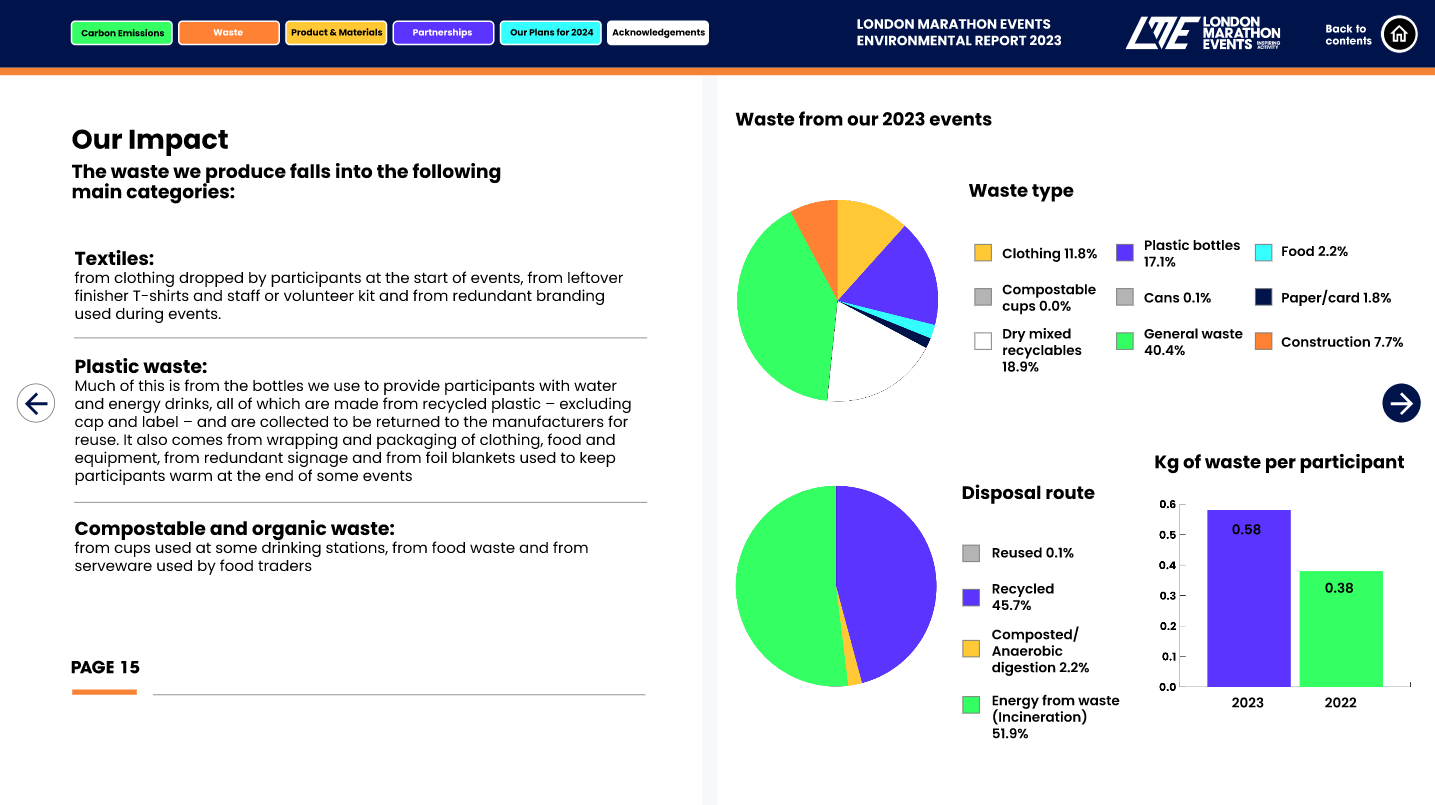Open the Carbon Emissions tab
This screenshot has height=805, width=1435.
[x=122, y=33]
